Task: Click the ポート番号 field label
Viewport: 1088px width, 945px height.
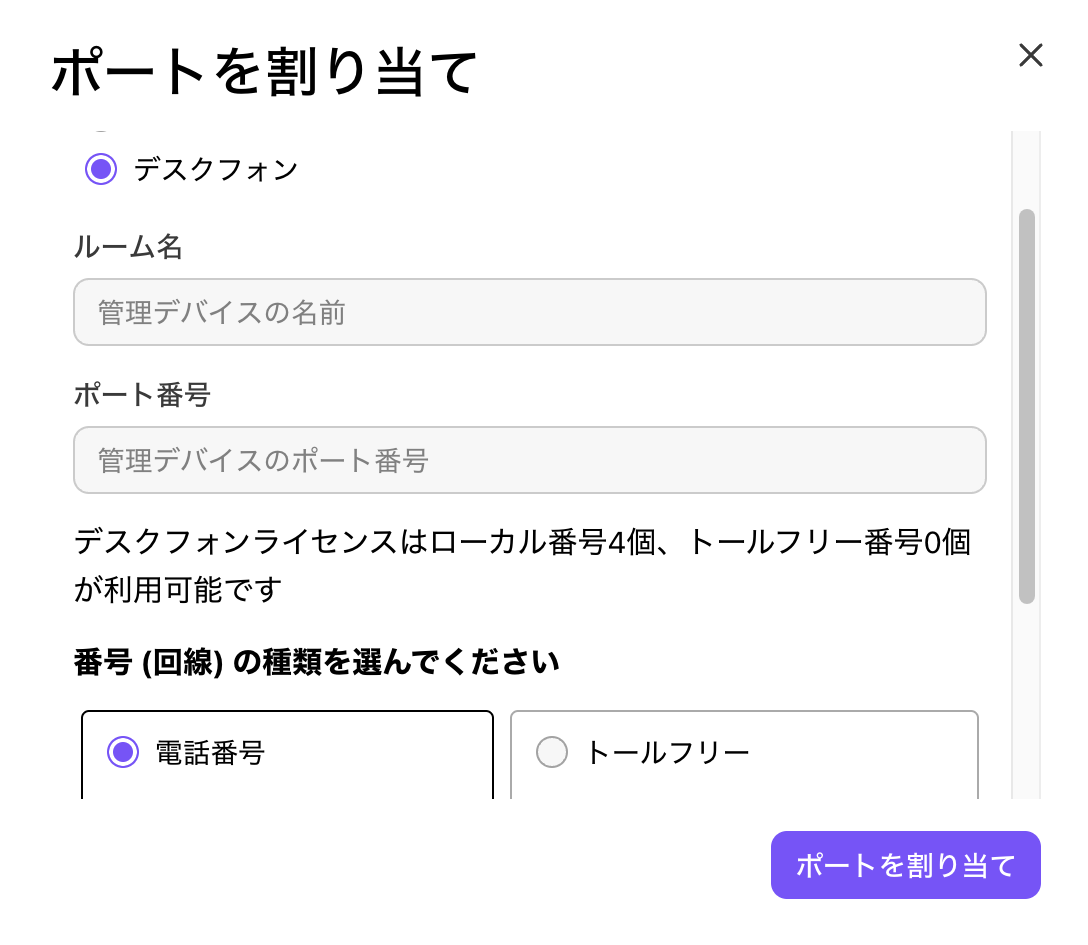Action: coord(142,395)
